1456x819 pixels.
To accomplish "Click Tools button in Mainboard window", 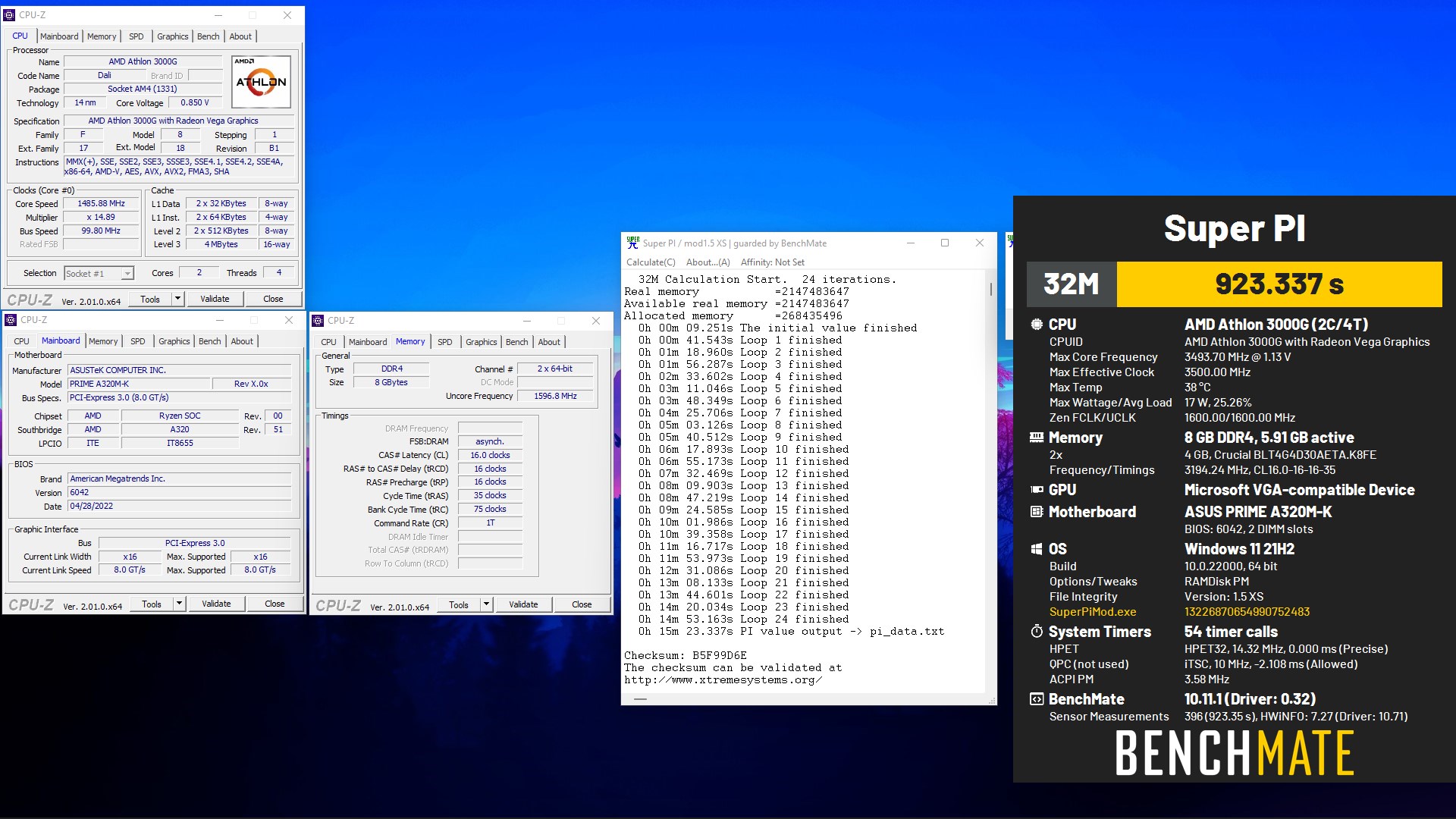I will [x=152, y=604].
